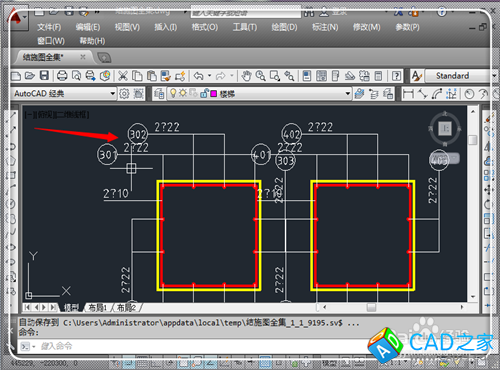500x370 pixels.
Task: Click the Plot printer icon
Action: click(x=62, y=76)
